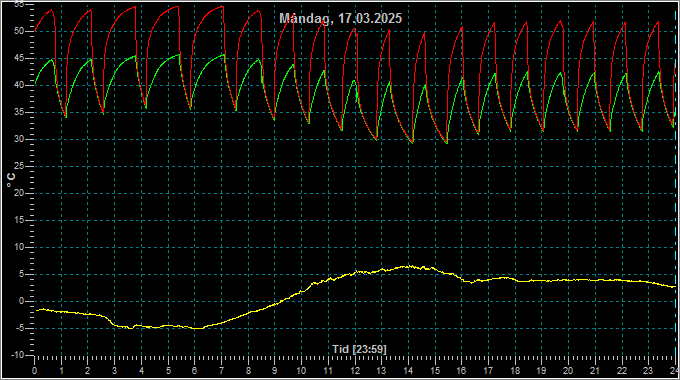The width and height of the screenshot is (680, 380).
Task: Click the yellow curve minimum near hour 6
Action: click(x=197, y=328)
